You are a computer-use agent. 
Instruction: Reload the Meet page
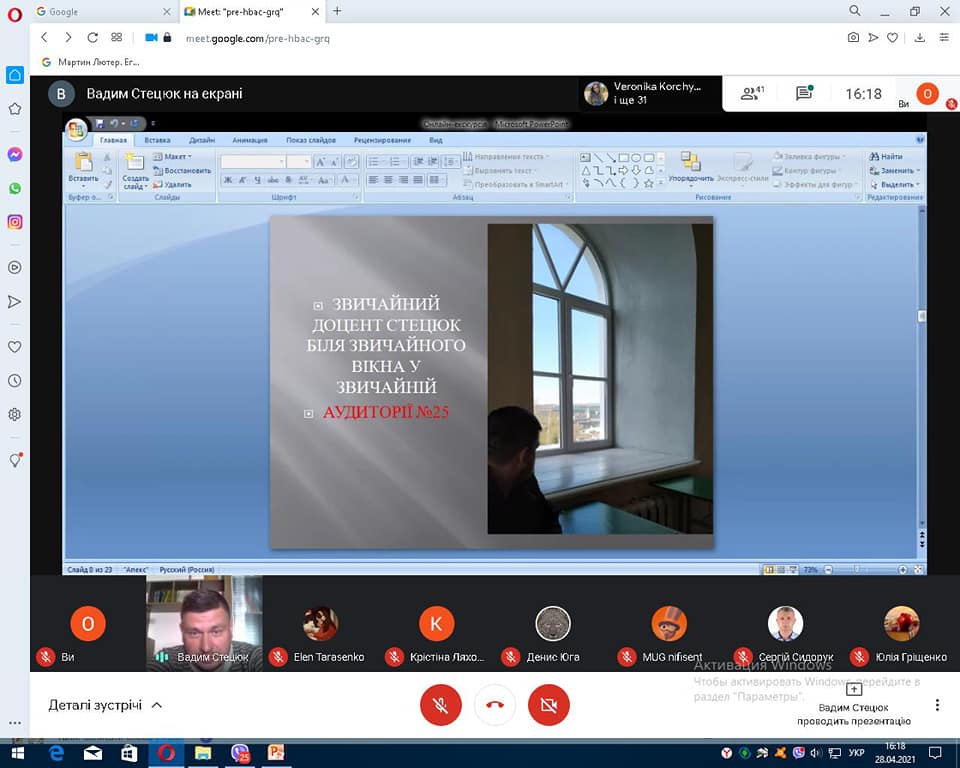(92, 38)
